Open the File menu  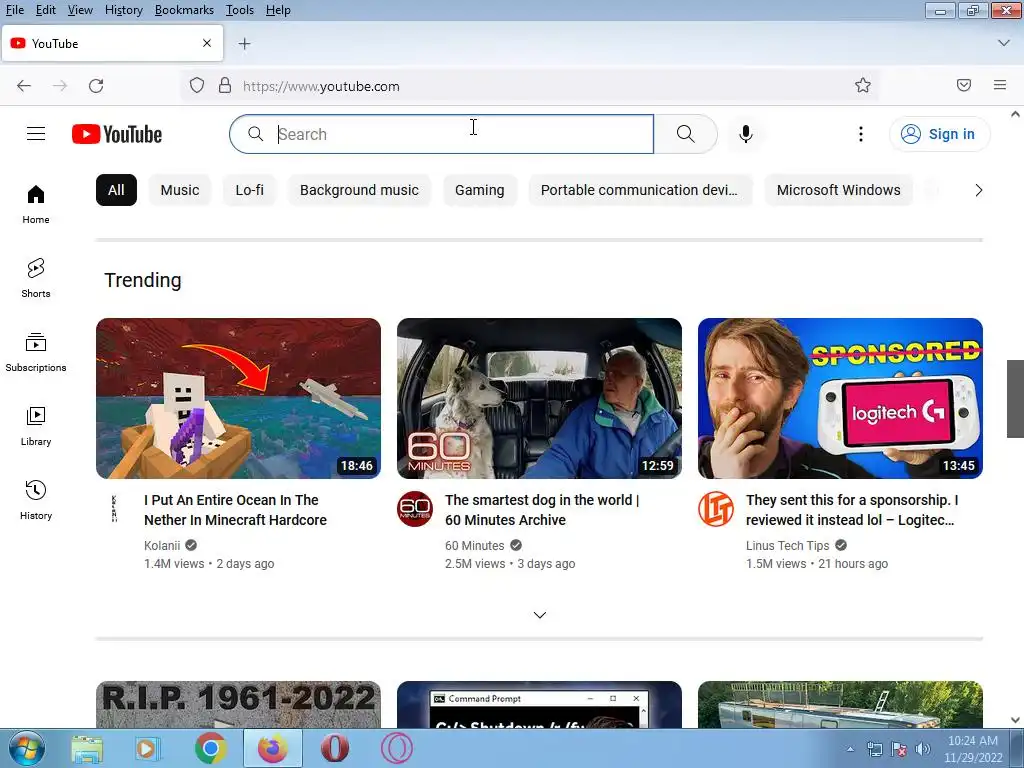click(x=14, y=10)
